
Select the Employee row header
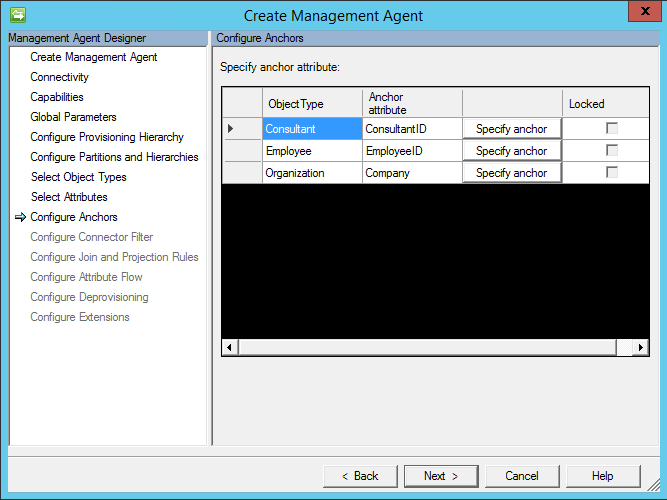242,151
